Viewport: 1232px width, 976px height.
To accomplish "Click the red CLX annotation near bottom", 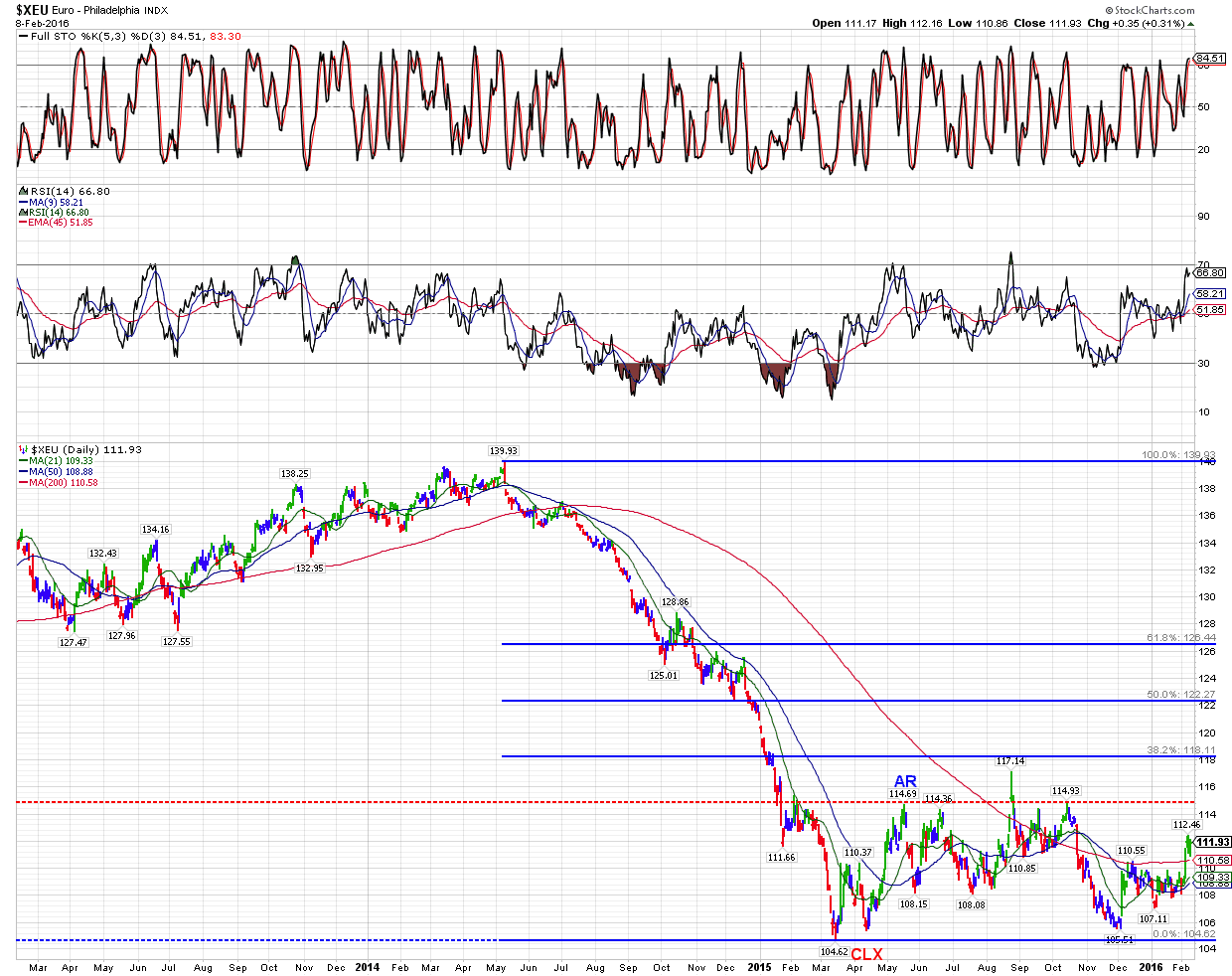I will pyautogui.click(x=866, y=954).
